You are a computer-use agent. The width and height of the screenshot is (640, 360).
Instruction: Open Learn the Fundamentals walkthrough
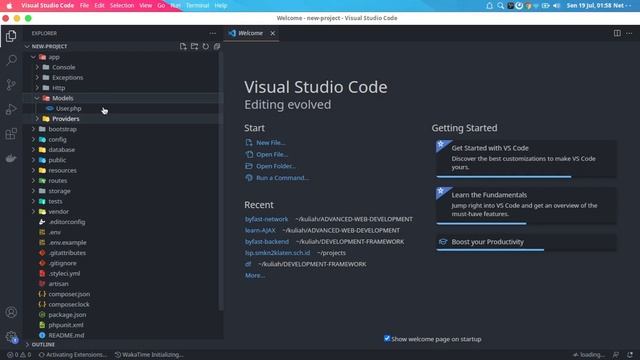(526, 206)
